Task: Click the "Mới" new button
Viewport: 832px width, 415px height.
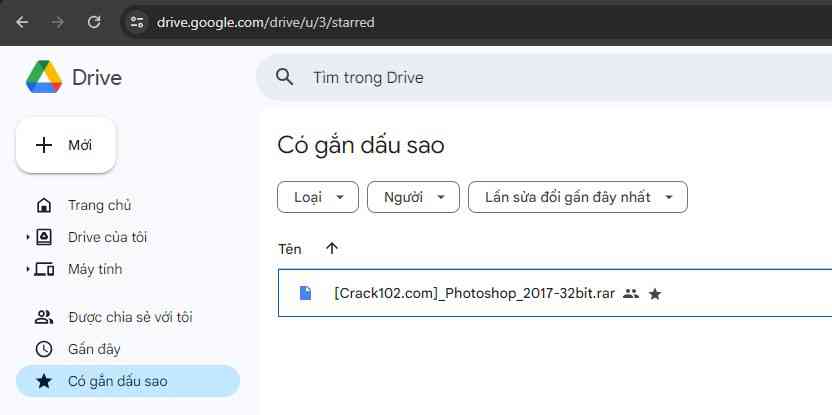Action: (66, 145)
